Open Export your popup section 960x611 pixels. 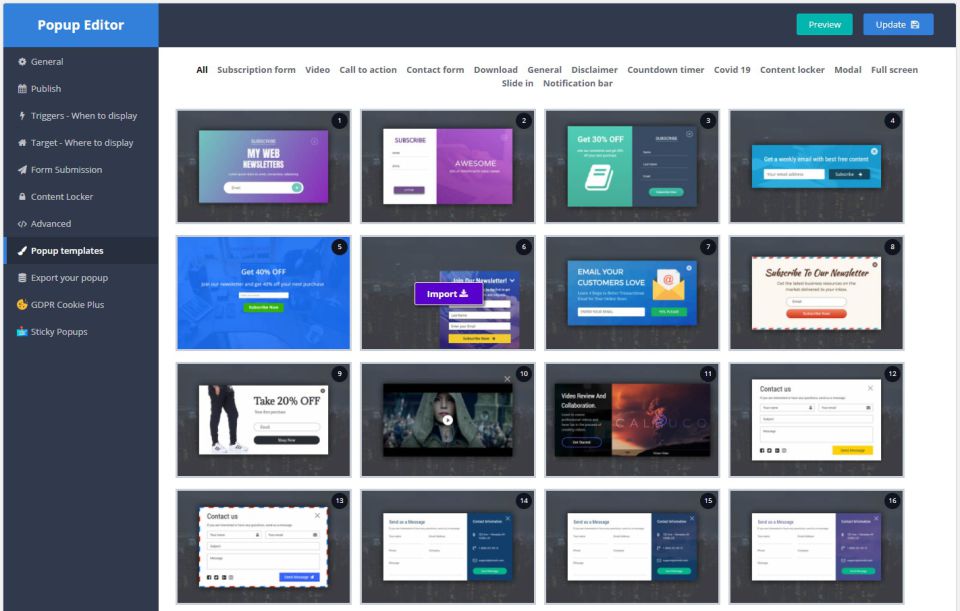click(x=68, y=278)
